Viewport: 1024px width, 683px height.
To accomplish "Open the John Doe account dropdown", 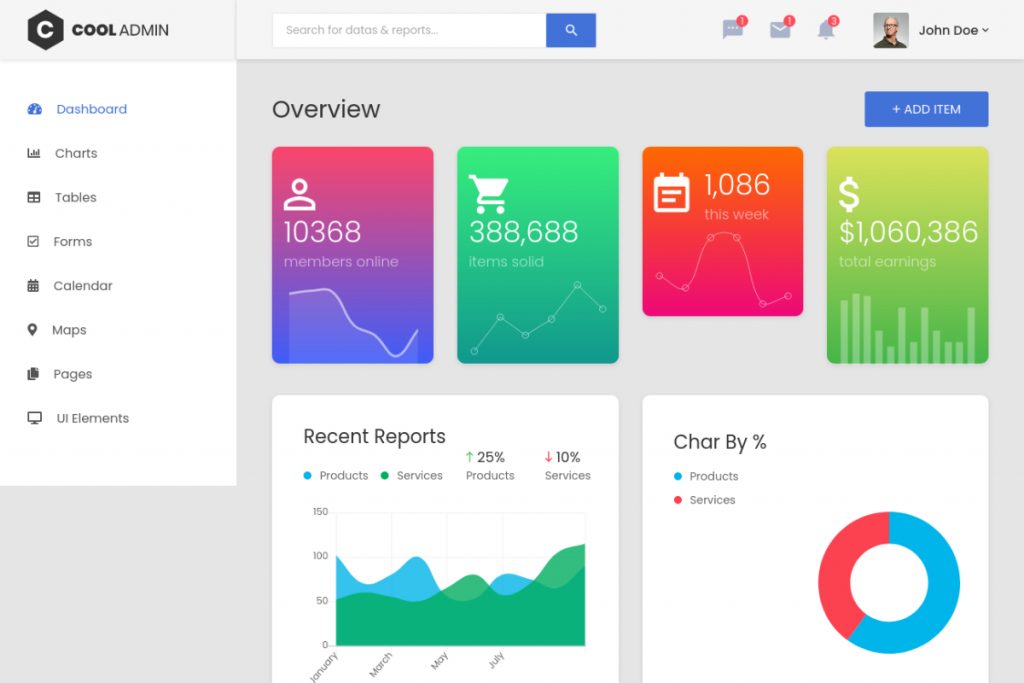I will [950, 30].
